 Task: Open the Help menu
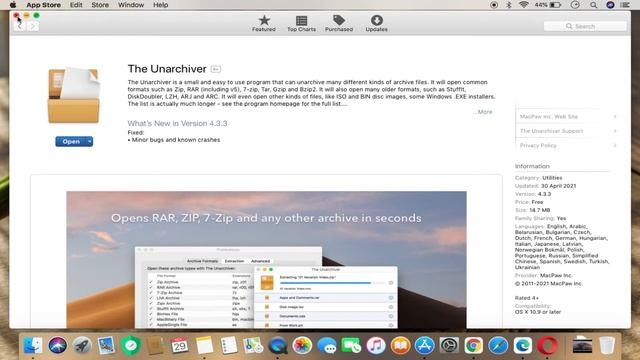160,5
